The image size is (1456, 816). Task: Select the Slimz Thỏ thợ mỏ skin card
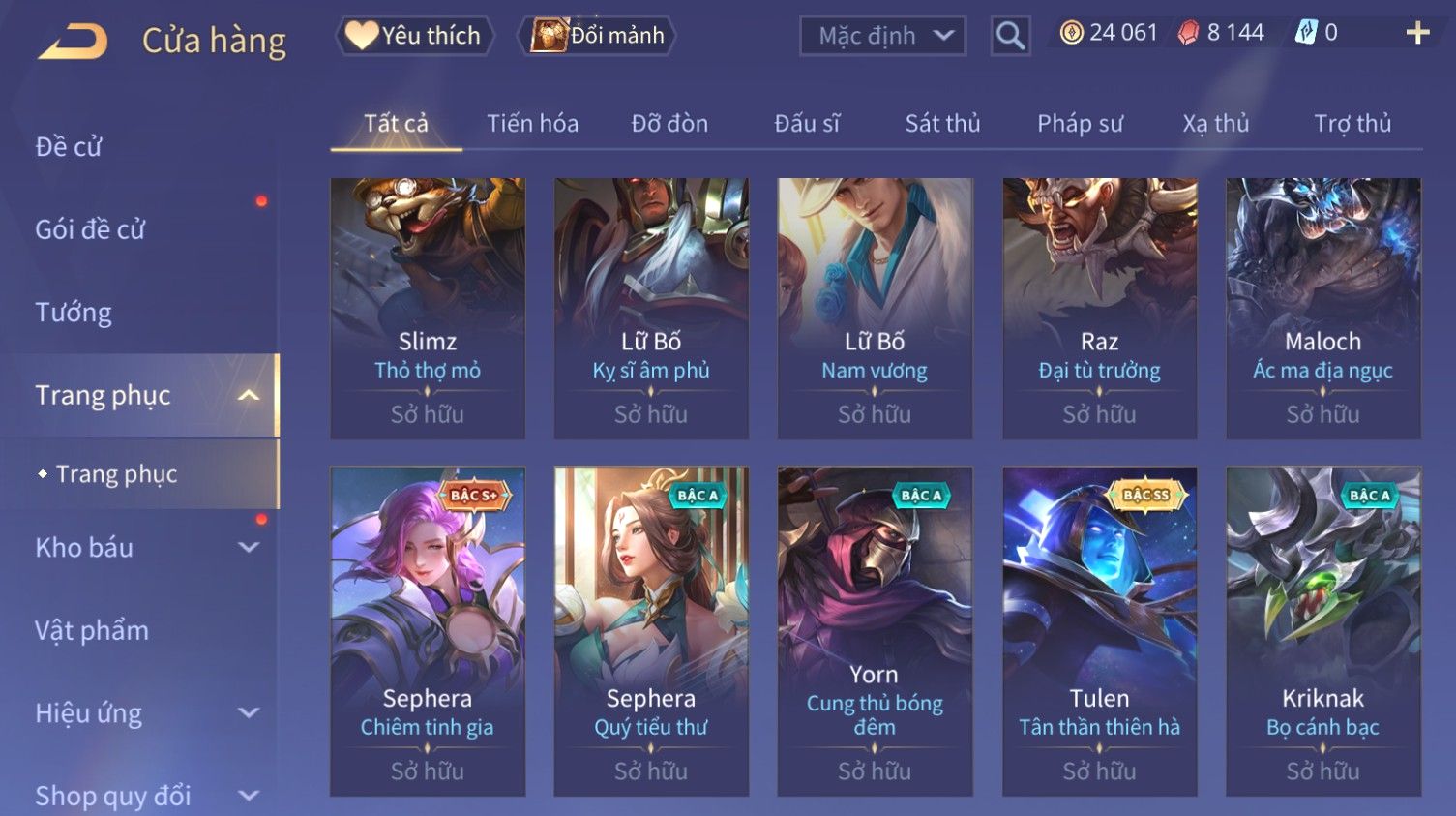(428, 308)
